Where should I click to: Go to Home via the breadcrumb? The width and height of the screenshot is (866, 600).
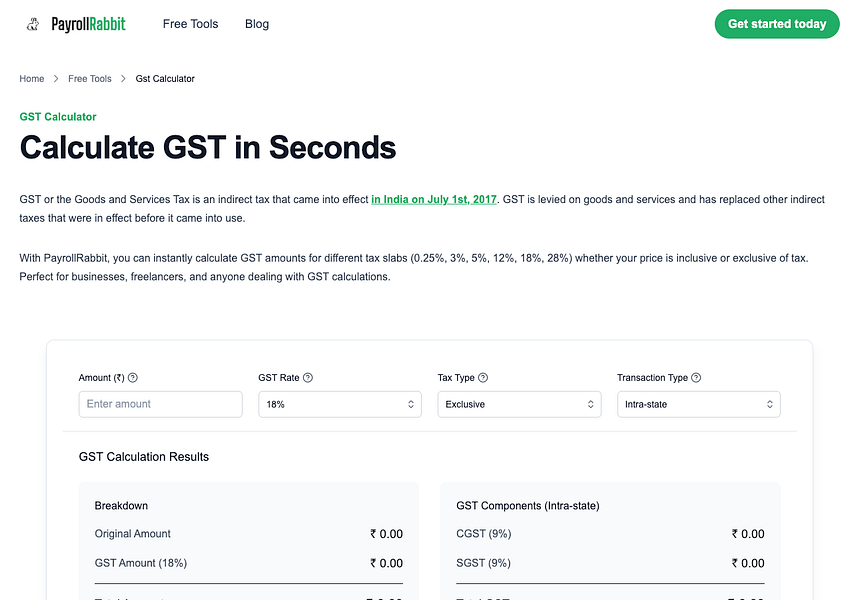(31, 78)
